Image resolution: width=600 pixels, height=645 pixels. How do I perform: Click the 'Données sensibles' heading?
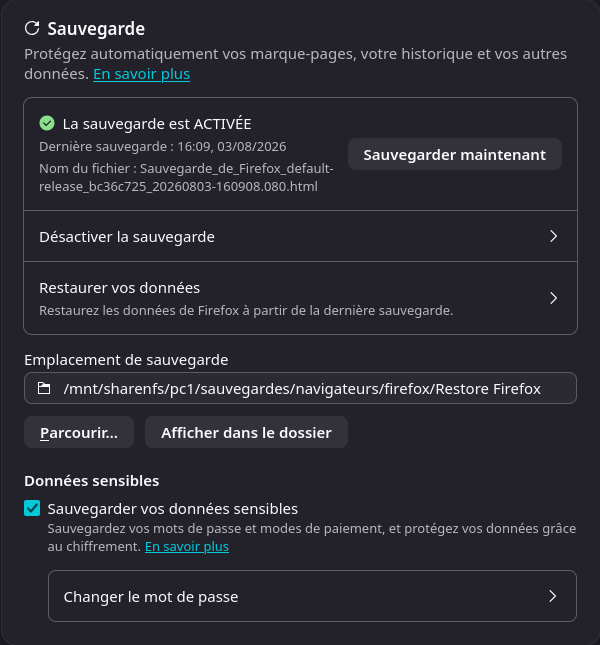(x=92, y=481)
